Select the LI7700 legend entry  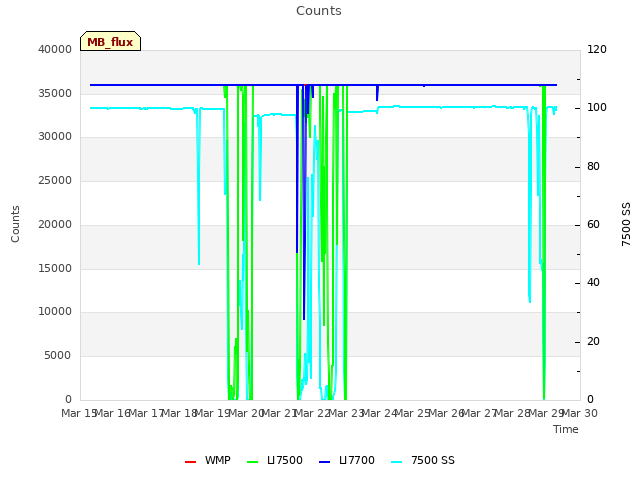pos(347,460)
